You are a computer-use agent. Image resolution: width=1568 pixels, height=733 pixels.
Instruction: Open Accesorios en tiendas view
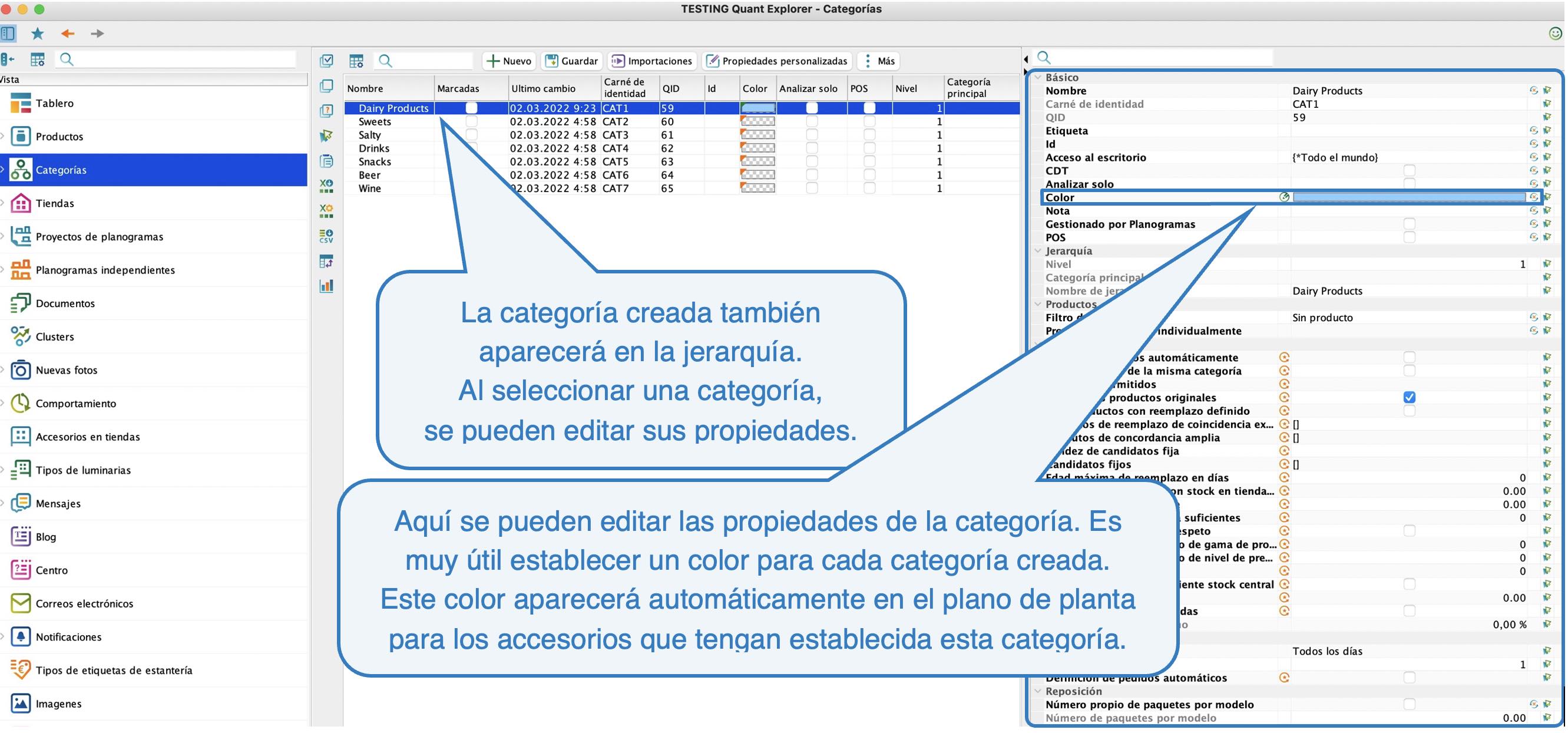click(x=88, y=437)
